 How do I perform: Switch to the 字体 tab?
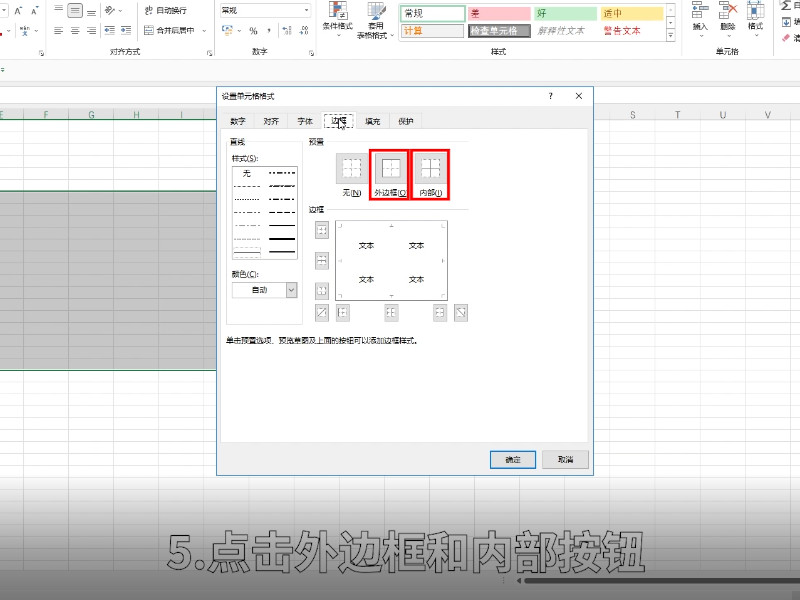tap(305, 121)
